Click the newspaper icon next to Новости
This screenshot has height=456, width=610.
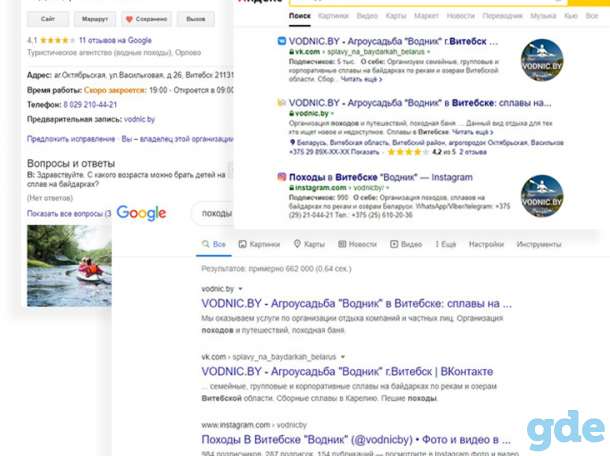click(x=342, y=244)
